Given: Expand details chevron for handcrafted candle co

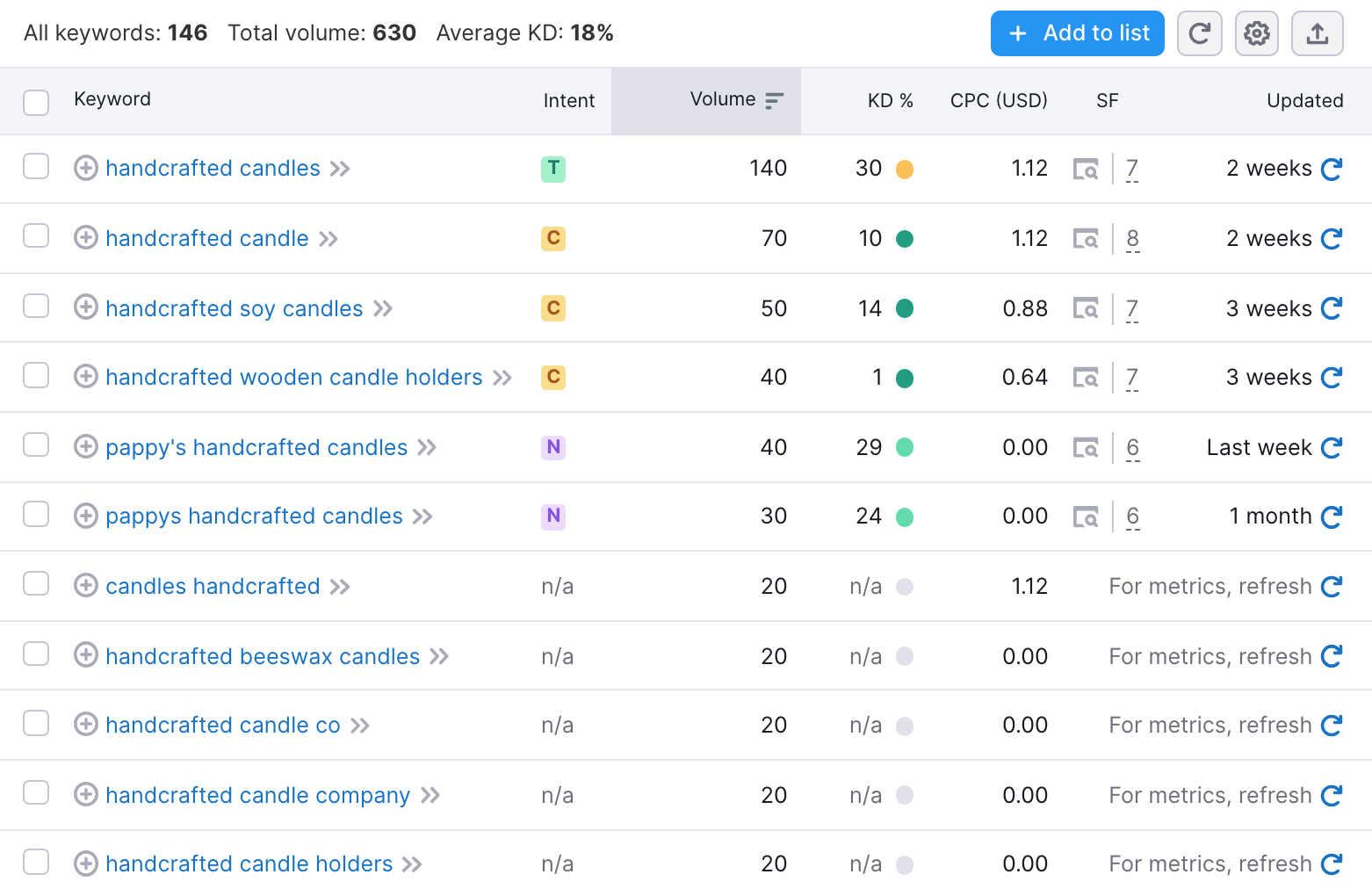Looking at the screenshot, I should (x=360, y=725).
